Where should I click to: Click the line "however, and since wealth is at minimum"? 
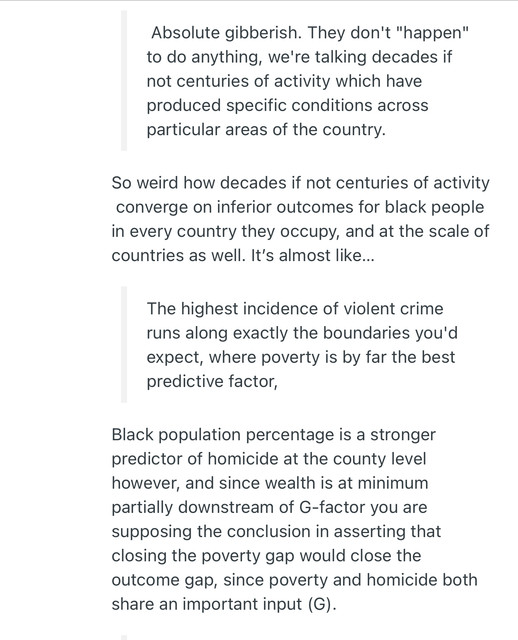click(269, 483)
